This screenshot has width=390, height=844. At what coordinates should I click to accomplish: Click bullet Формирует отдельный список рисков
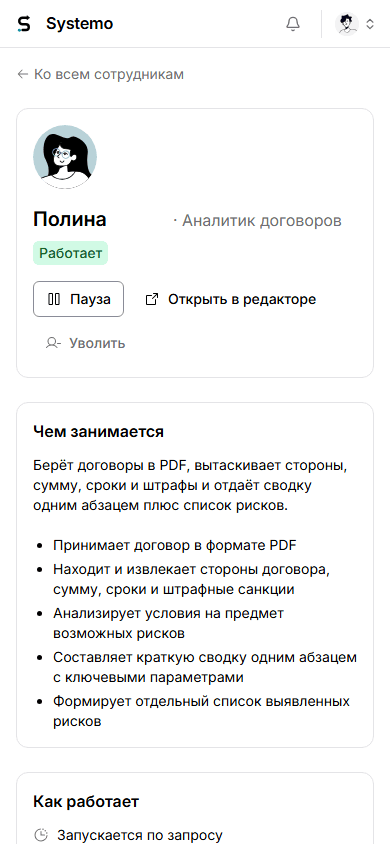pos(202,712)
